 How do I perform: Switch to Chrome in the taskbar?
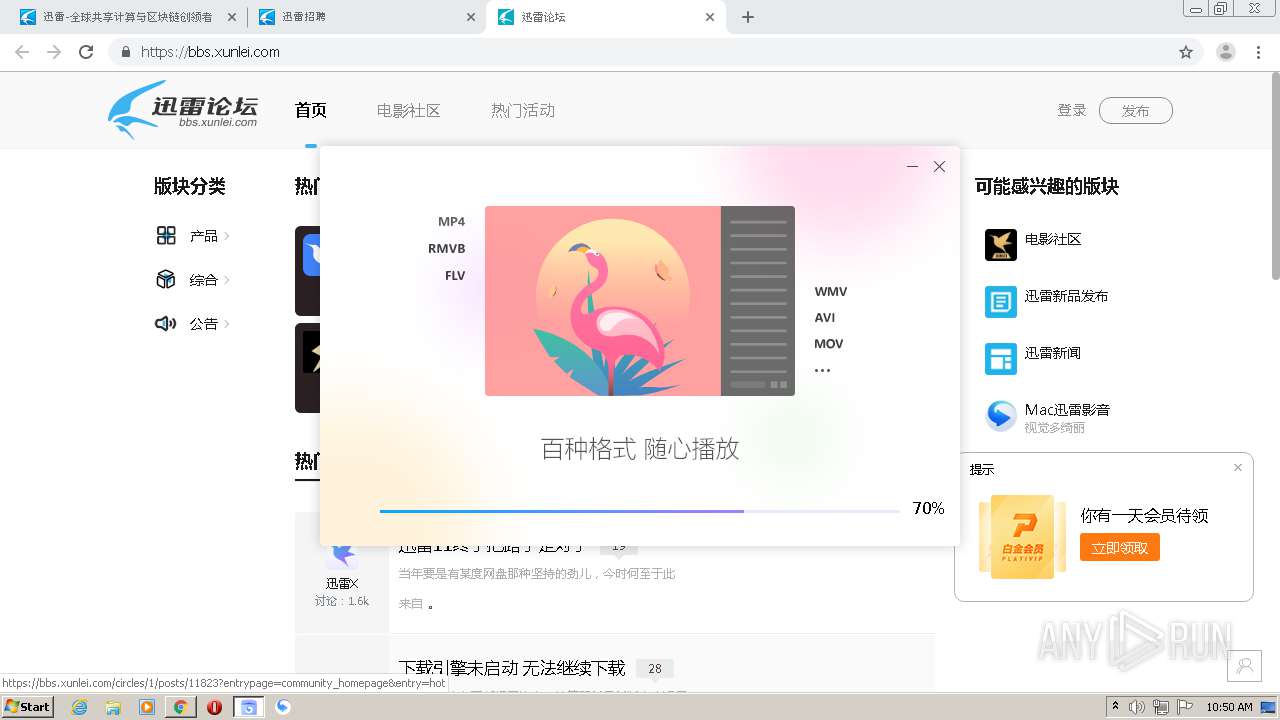coord(180,707)
